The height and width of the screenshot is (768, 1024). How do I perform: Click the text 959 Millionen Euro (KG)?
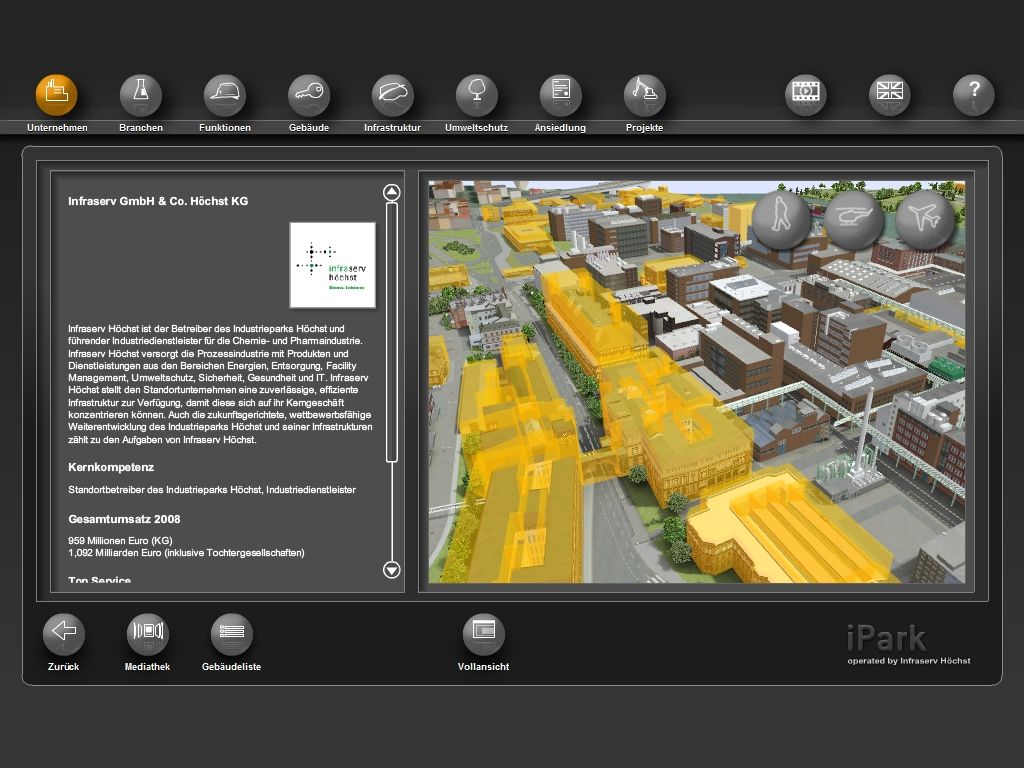pyautogui.click(x=120, y=541)
